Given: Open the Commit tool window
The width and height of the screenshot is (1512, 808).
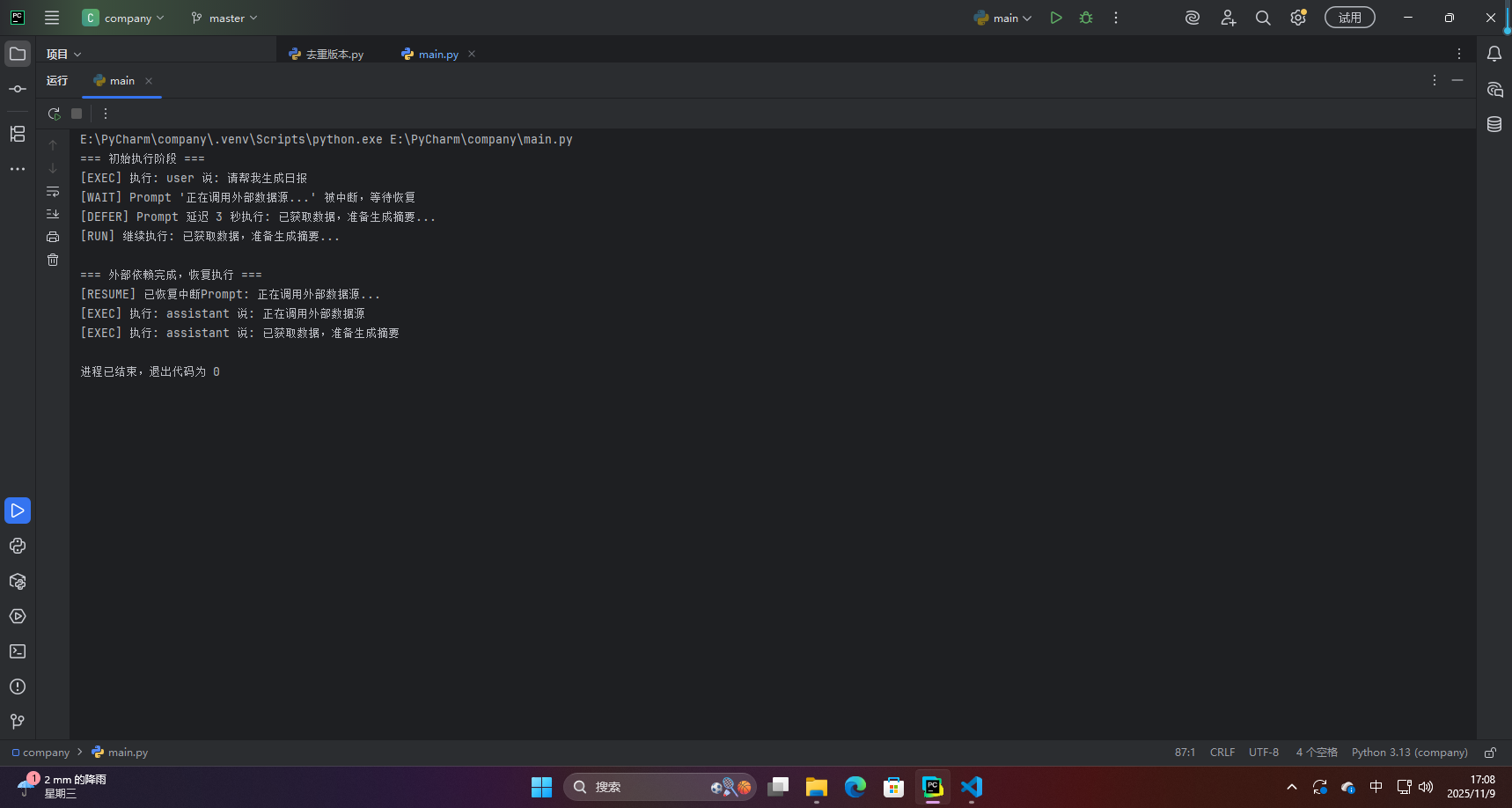Looking at the screenshot, I should pyautogui.click(x=18, y=89).
